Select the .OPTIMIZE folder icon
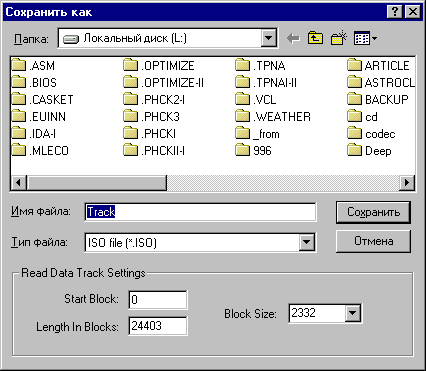This screenshot has height=371, width=426. [130, 65]
